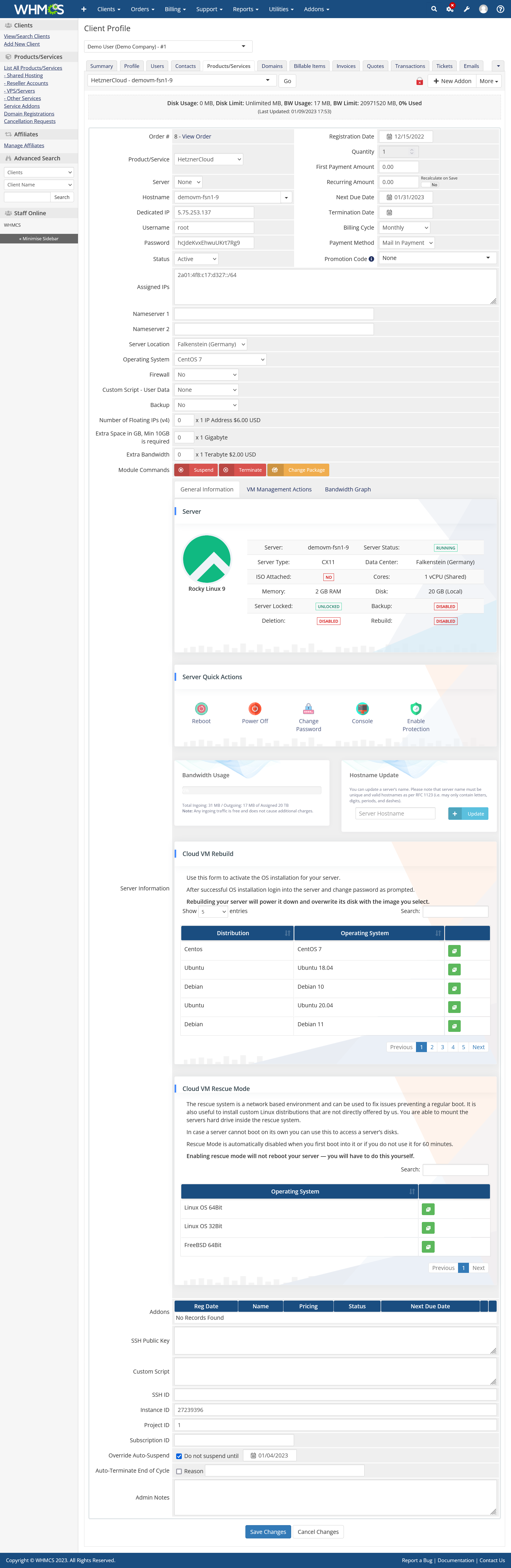Click the Bandwidth Usage progress bar
Screen dimensions: 511x1568
coord(252,790)
